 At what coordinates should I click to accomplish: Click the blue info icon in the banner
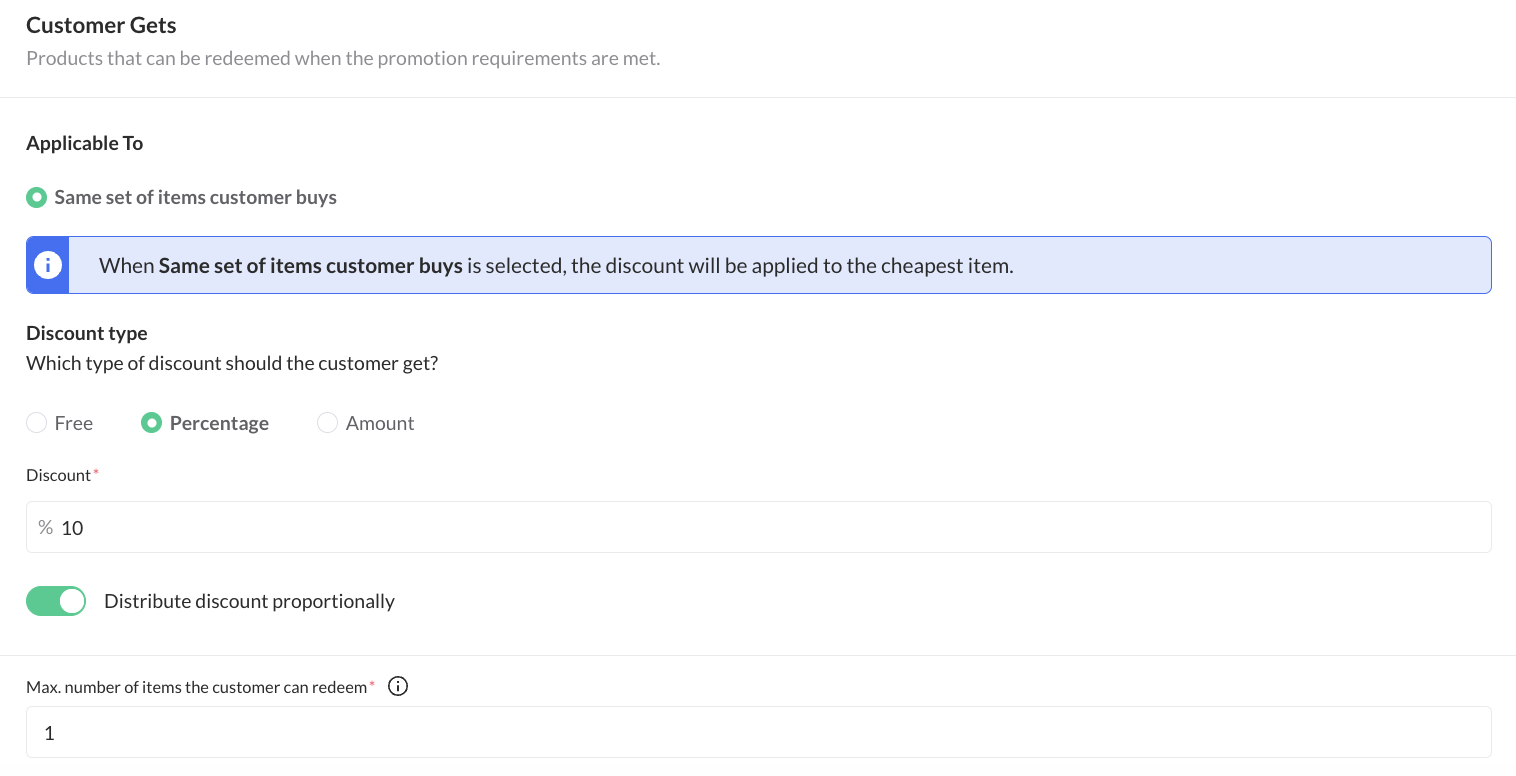click(x=47, y=265)
